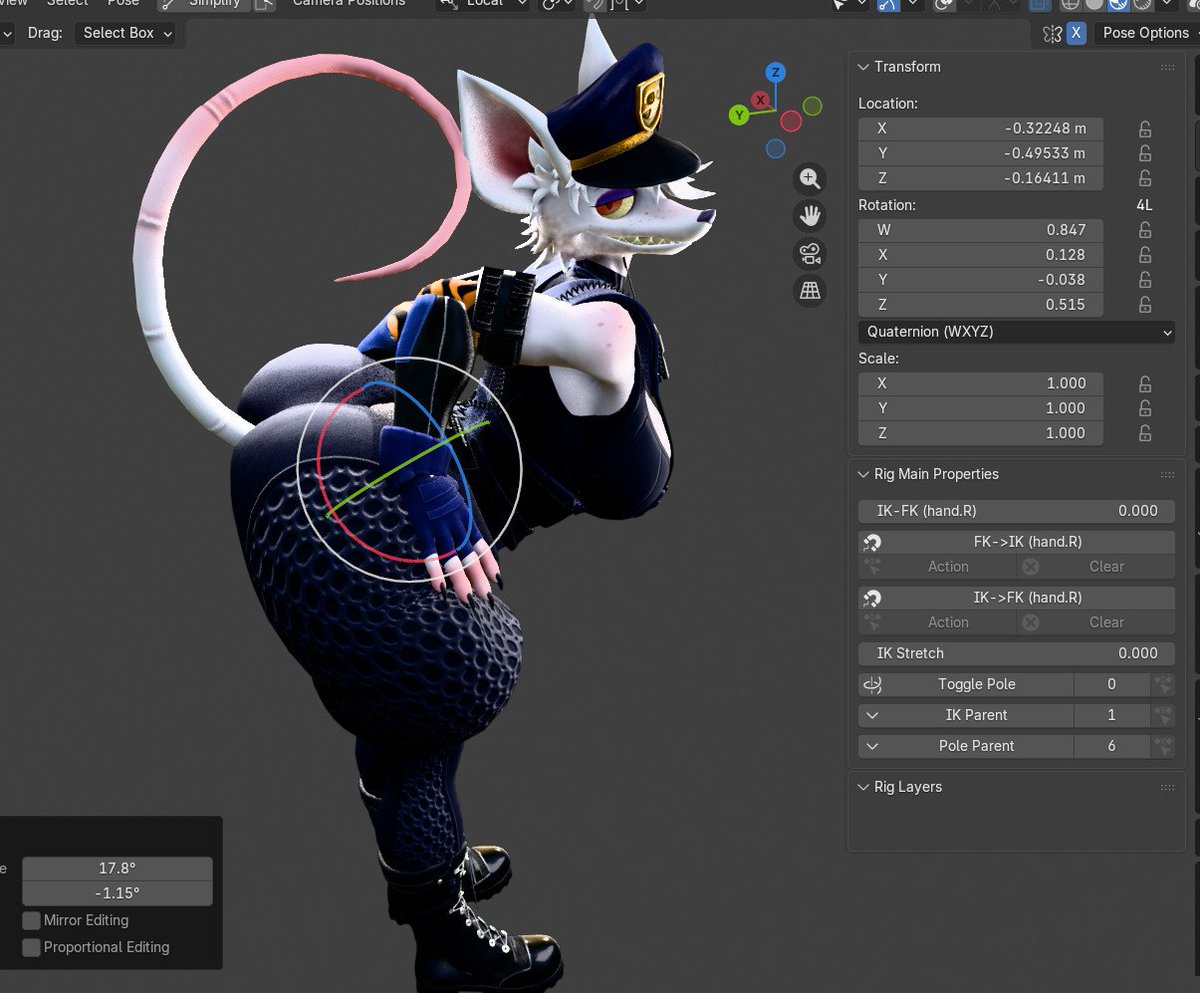Lock the Location Y value
The width and height of the screenshot is (1200, 993).
point(1145,154)
